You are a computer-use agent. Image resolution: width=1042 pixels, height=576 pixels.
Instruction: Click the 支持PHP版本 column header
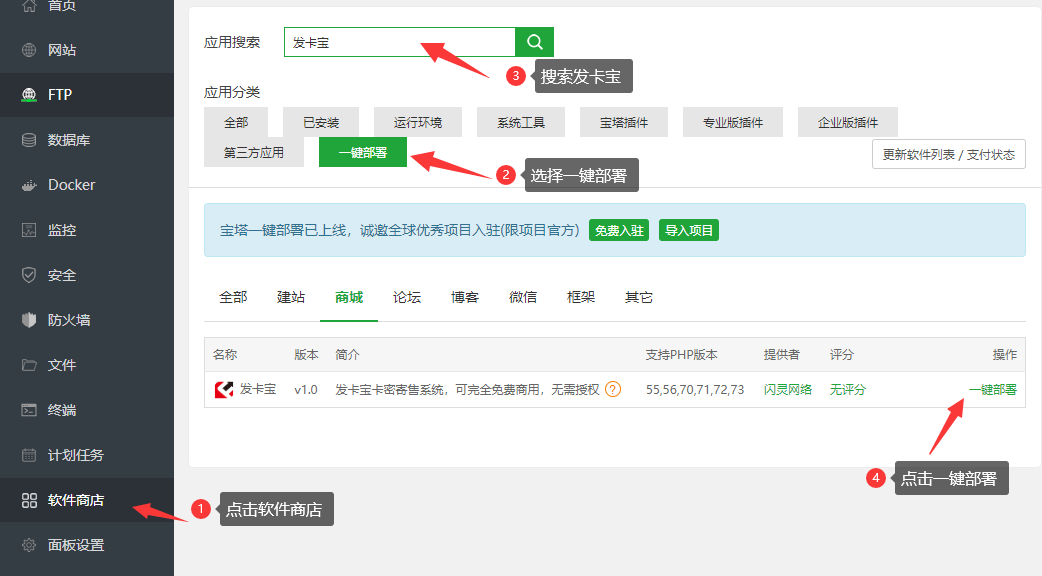click(x=682, y=355)
